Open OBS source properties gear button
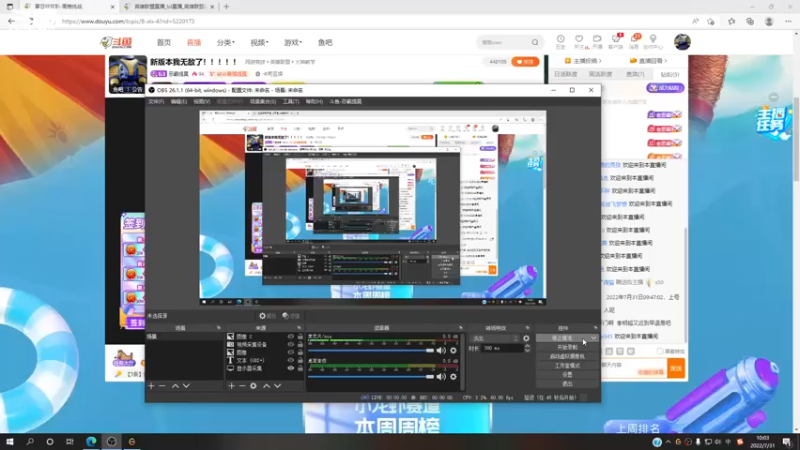 [x=267, y=316]
